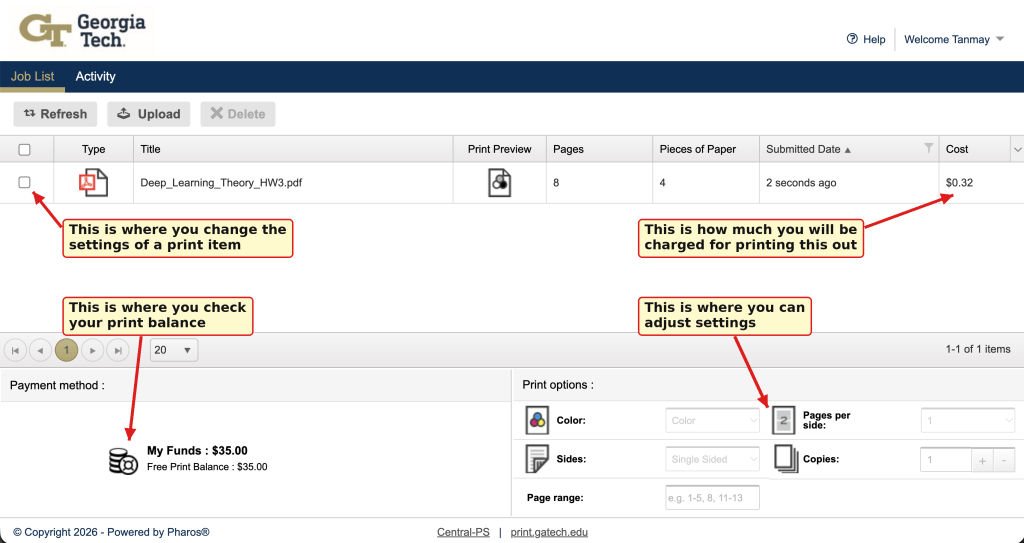Click the Refresh button
Screen dimensions: 1024x543
pyautogui.click(x=56, y=114)
